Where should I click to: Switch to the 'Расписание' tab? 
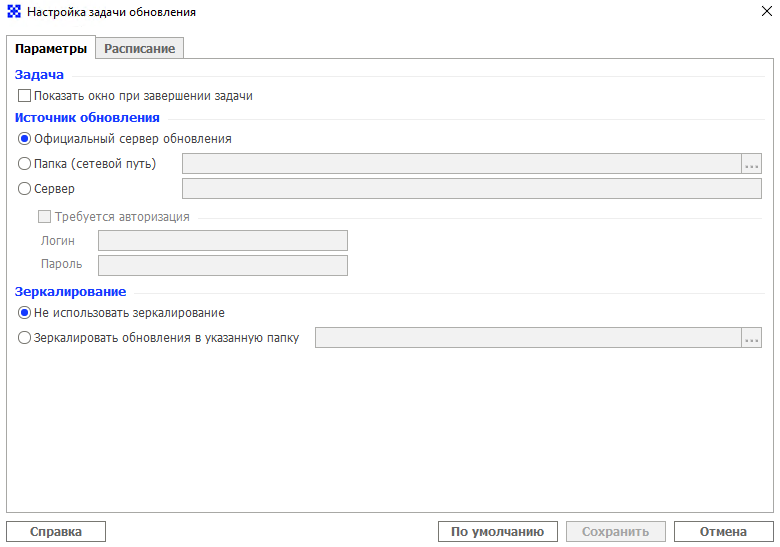pyautogui.click(x=140, y=49)
